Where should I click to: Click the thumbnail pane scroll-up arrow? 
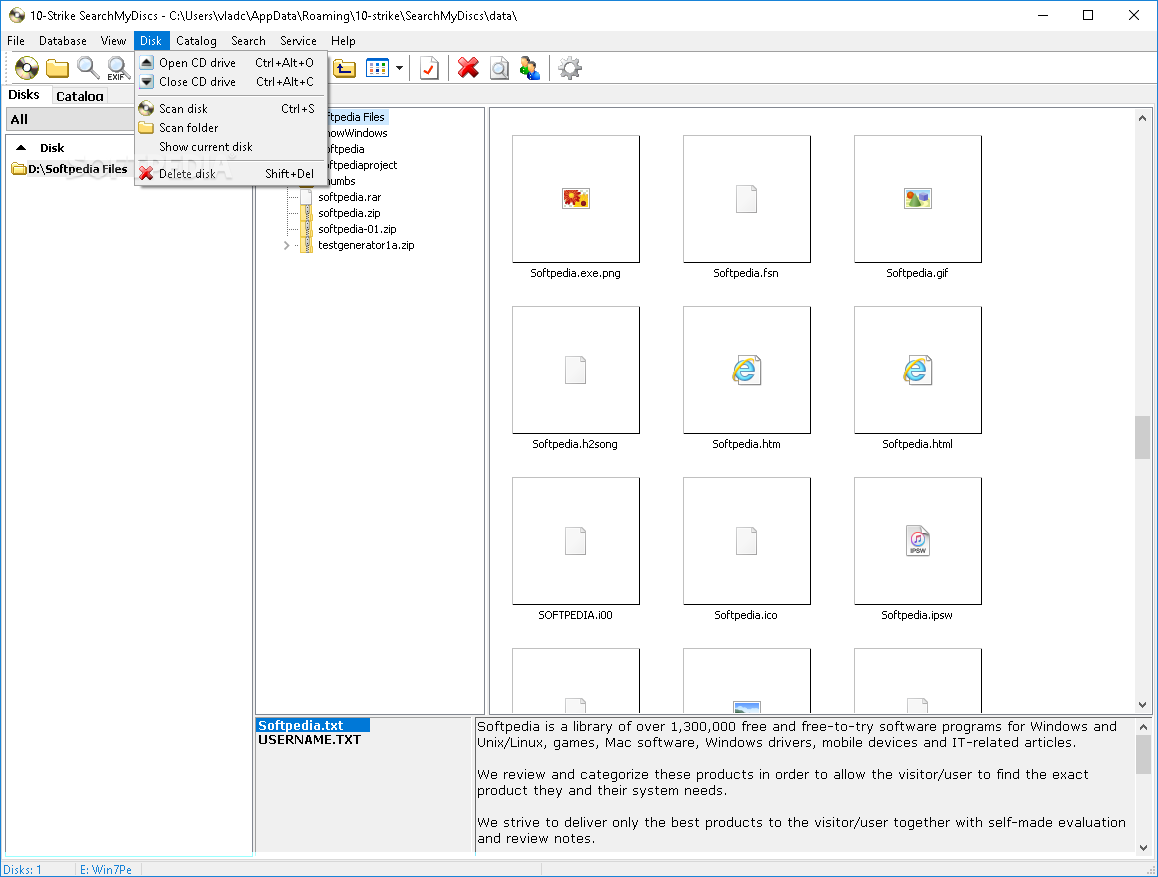pos(1142,118)
